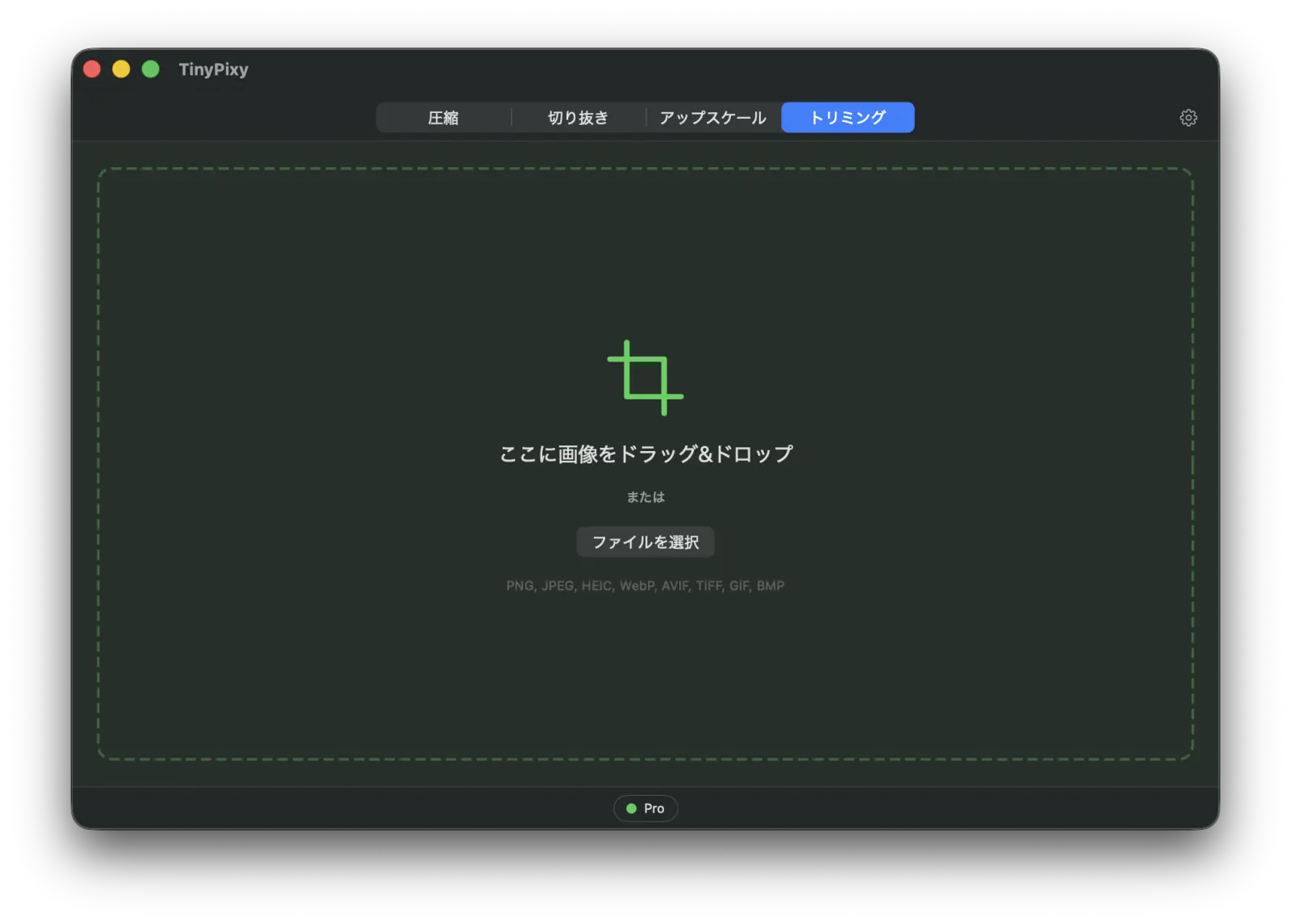Select the トリミング tab
The width and height of the screenshot is (1291, 924).
847,118
